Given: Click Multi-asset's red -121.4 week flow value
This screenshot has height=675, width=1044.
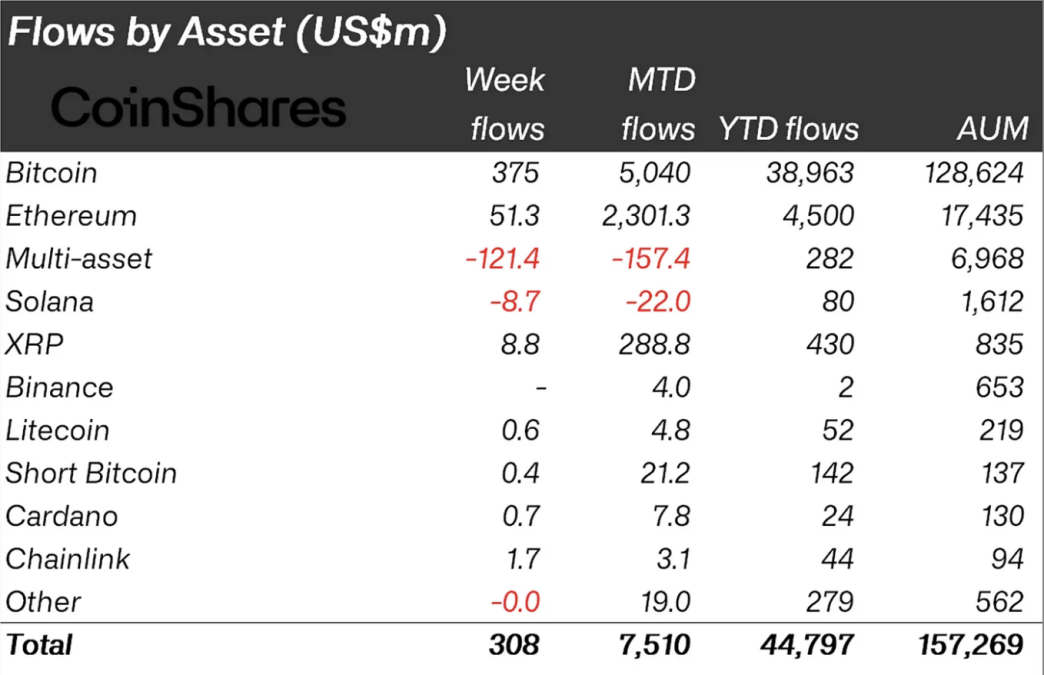Looking at the screenshot, I should pyautogui.click(x=502, y=259).
